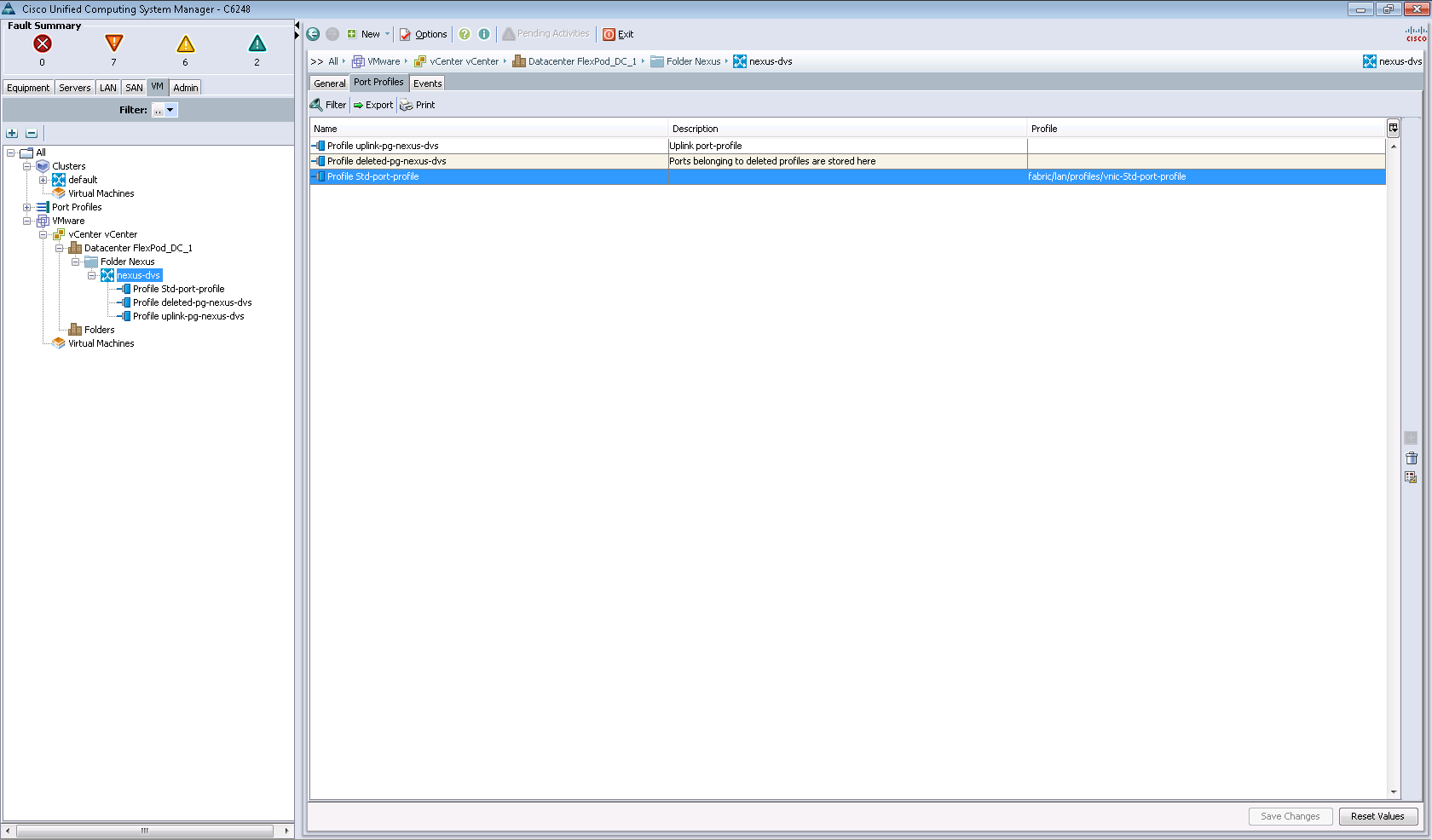Click the navigation pane horizontal scrollbar
1432x840 pixels.
point(145,831)
